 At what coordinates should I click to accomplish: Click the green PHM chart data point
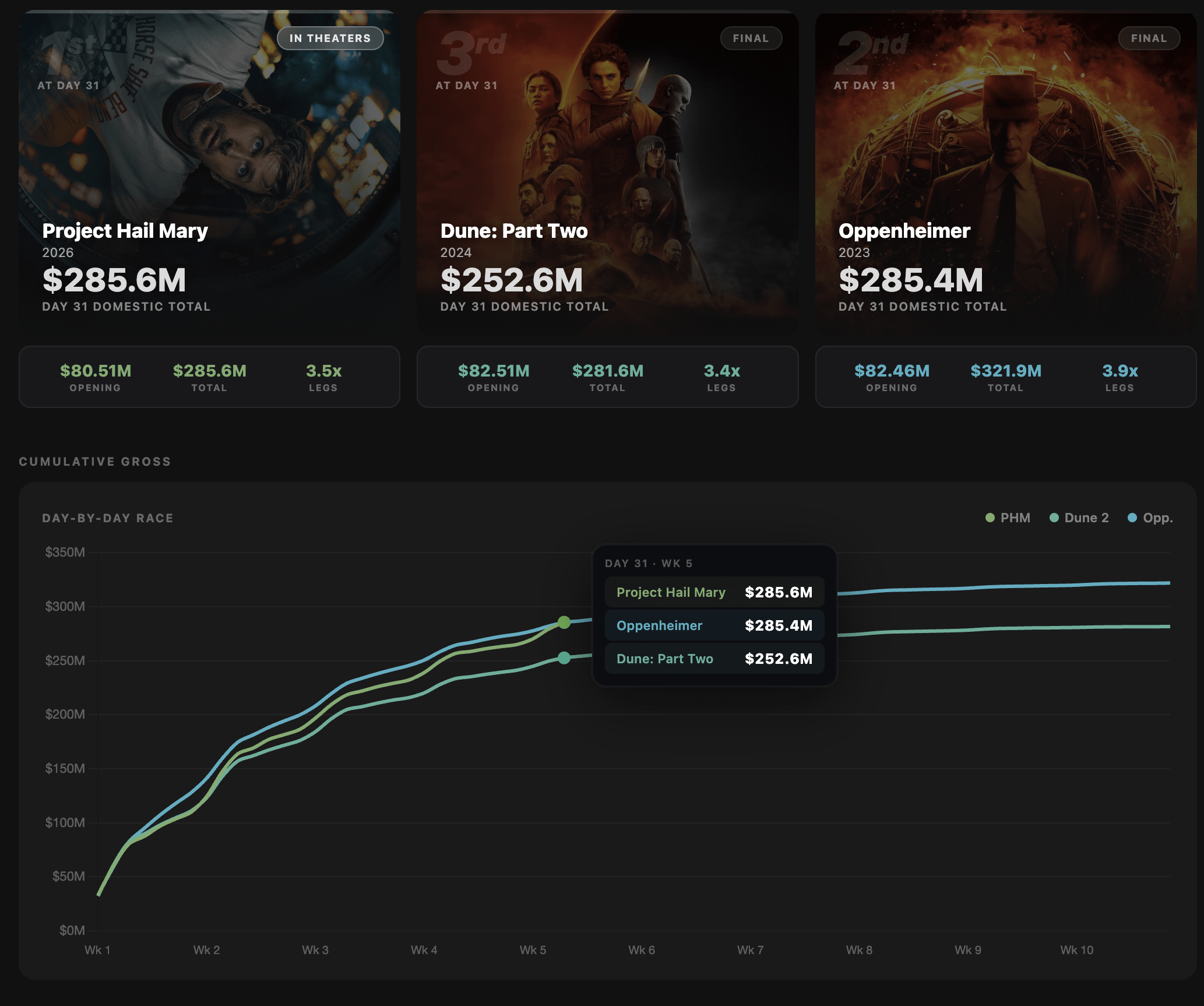coord(564,622)
